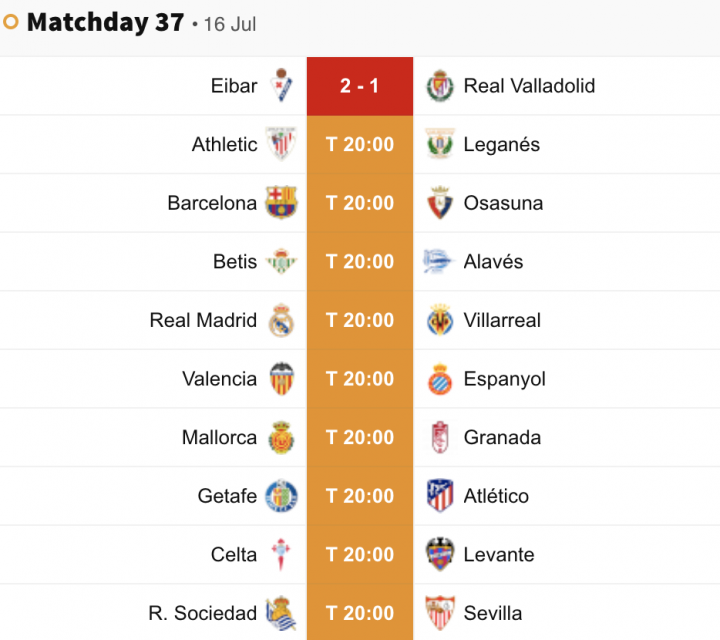The height and width of the screenshot is (640, 720).
Task: Open the Eibar 2 - 1 result
Action: click(360, 86)
